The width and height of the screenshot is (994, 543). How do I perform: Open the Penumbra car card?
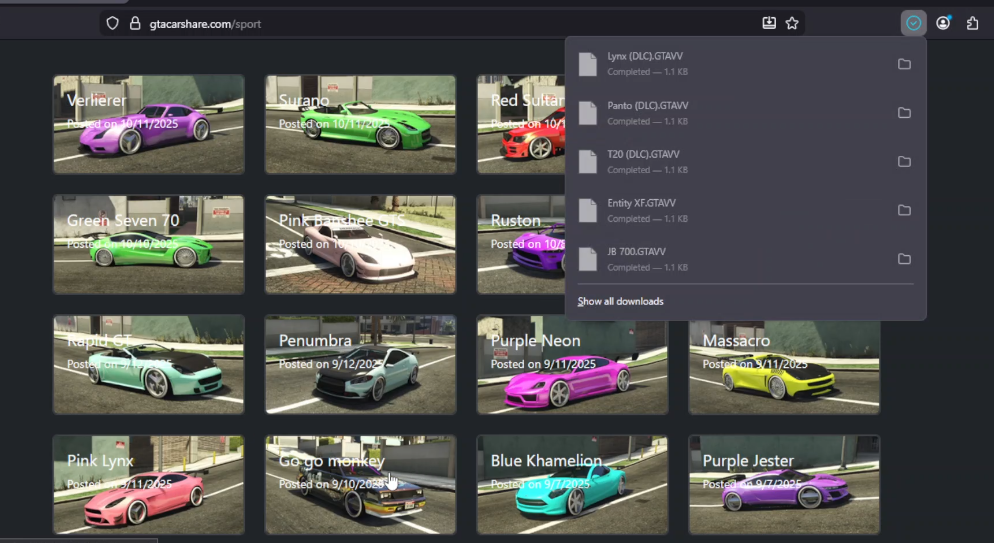[x=360, y=364]
